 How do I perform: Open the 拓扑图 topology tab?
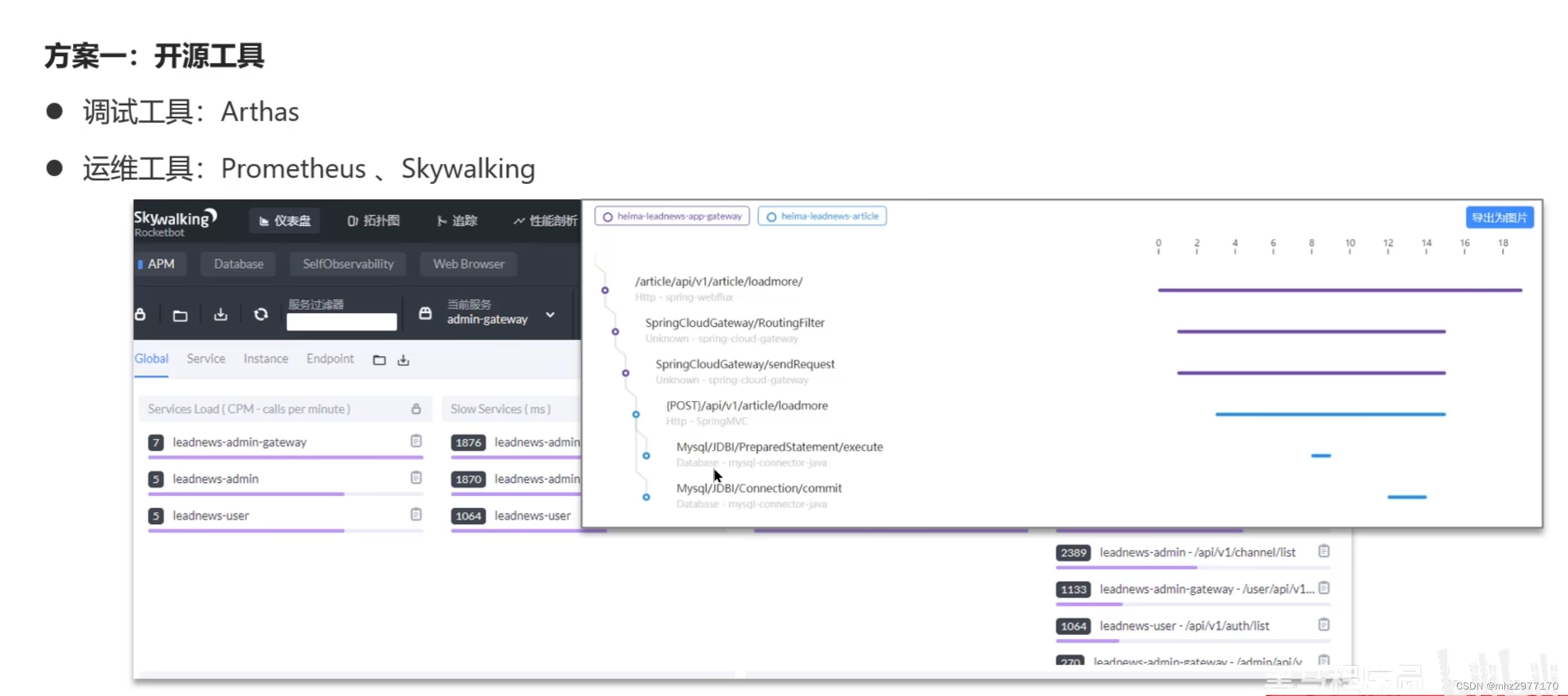pos(373,221)
